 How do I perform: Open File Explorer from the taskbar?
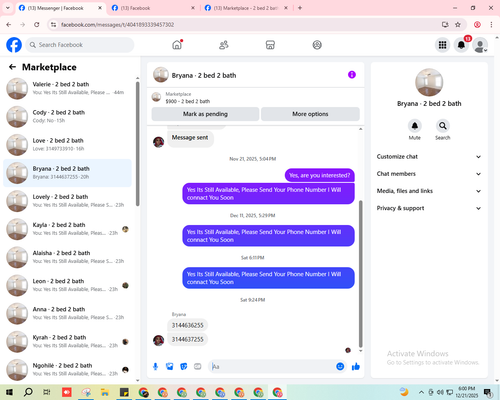pos(105,392)
